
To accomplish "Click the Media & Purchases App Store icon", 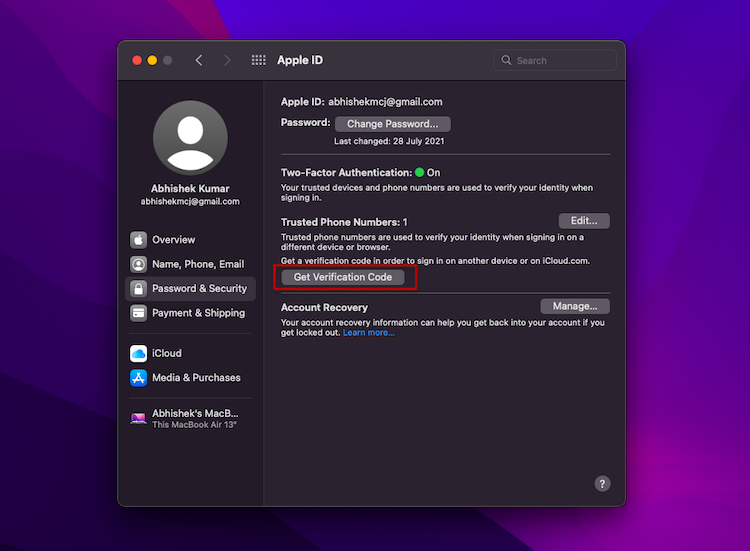I will pyautogui.click(x=138, y=378).
